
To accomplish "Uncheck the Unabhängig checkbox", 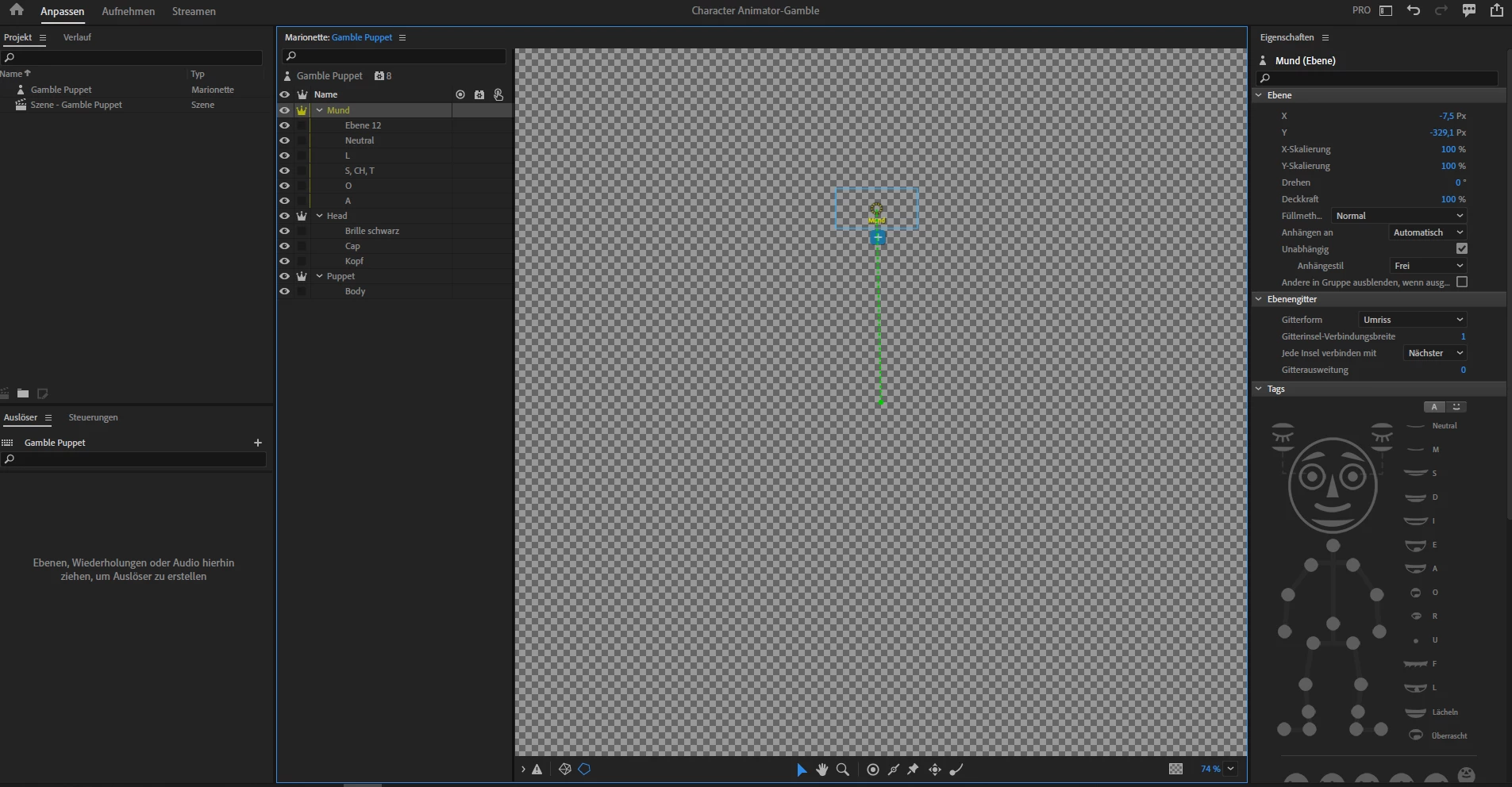I will point(1462,249).
